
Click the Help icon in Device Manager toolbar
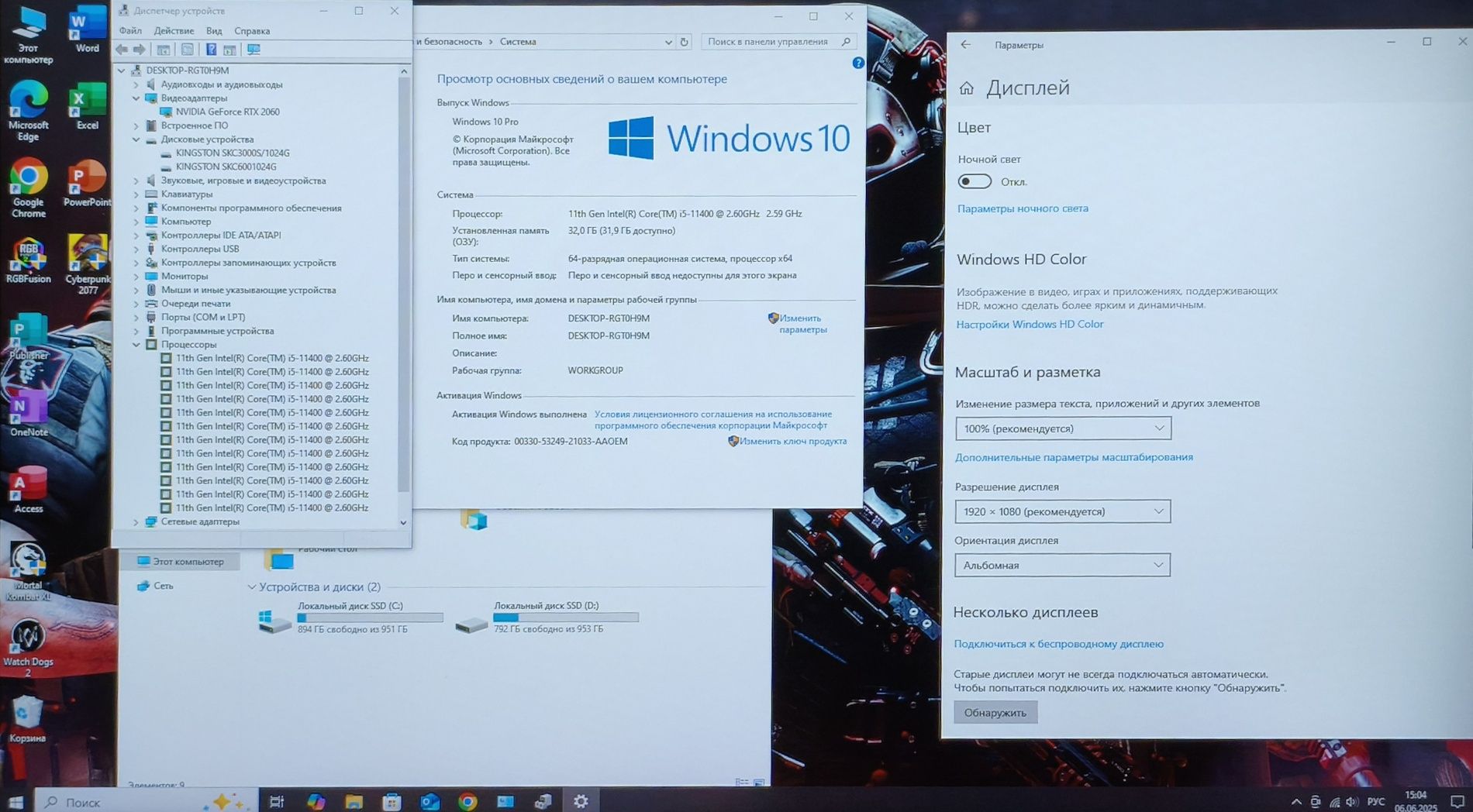pos(211,50)
